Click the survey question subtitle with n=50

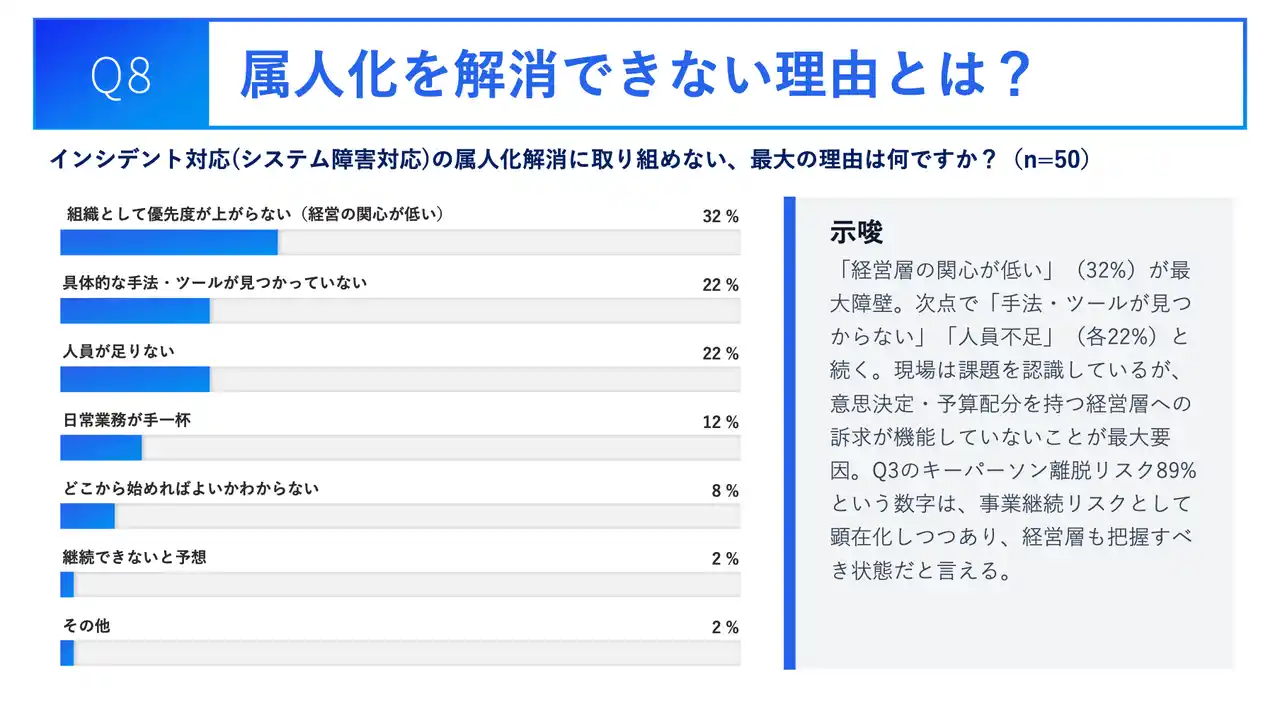568,159
